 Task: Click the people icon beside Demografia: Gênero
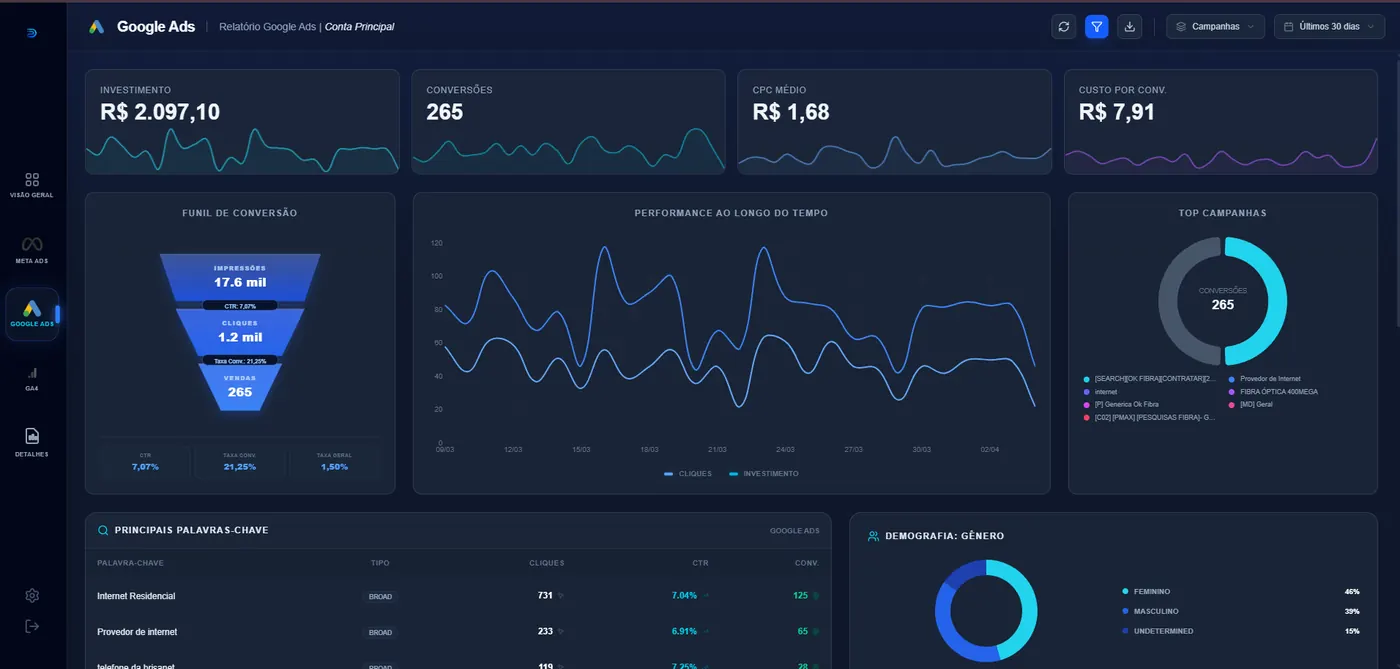coord(874,536)
